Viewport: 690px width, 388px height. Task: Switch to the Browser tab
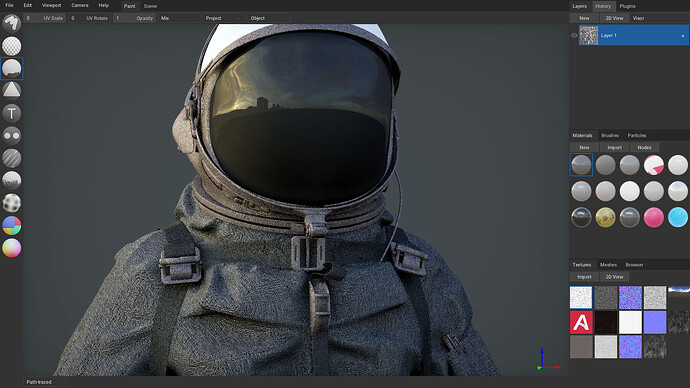tap(634, 265)
